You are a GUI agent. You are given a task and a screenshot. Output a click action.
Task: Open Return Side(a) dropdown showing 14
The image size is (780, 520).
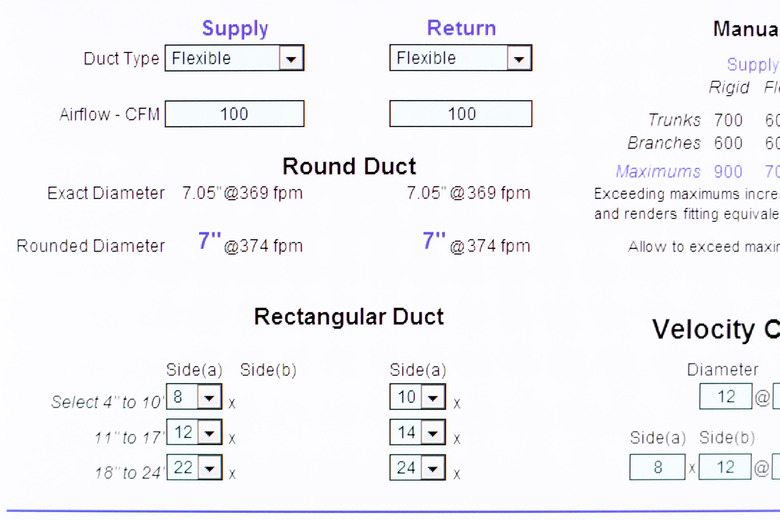(433, 433)
